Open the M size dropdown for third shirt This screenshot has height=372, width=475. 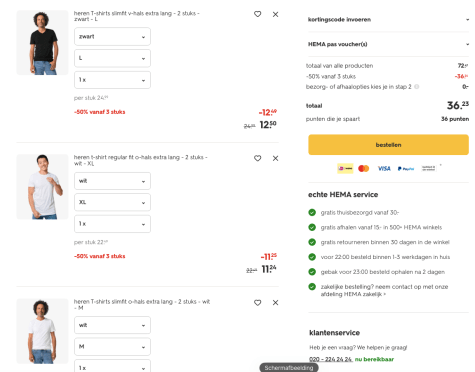pos(112,347)
